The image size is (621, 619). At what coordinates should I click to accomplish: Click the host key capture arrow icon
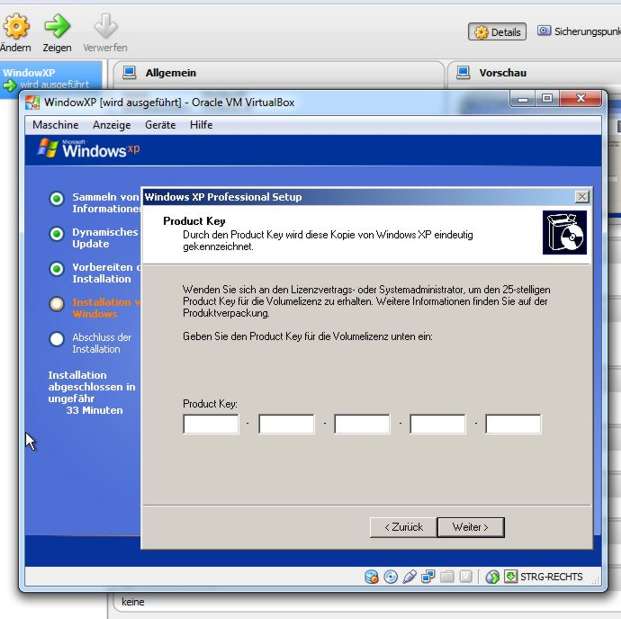click(x=511, y=577)
